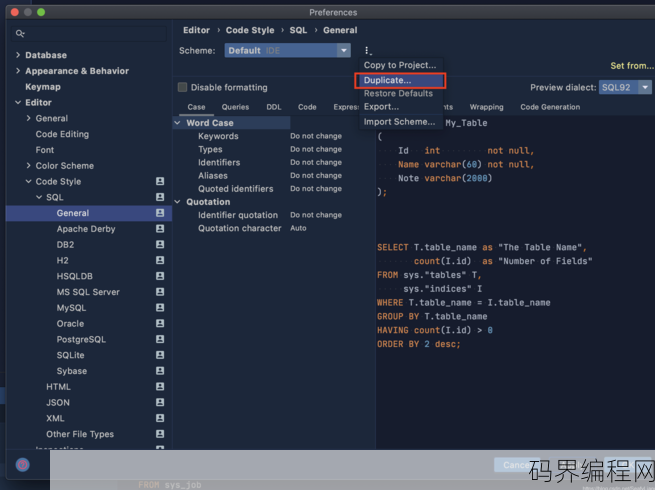Switch to the Queries tab

click(x=235, y=107)
